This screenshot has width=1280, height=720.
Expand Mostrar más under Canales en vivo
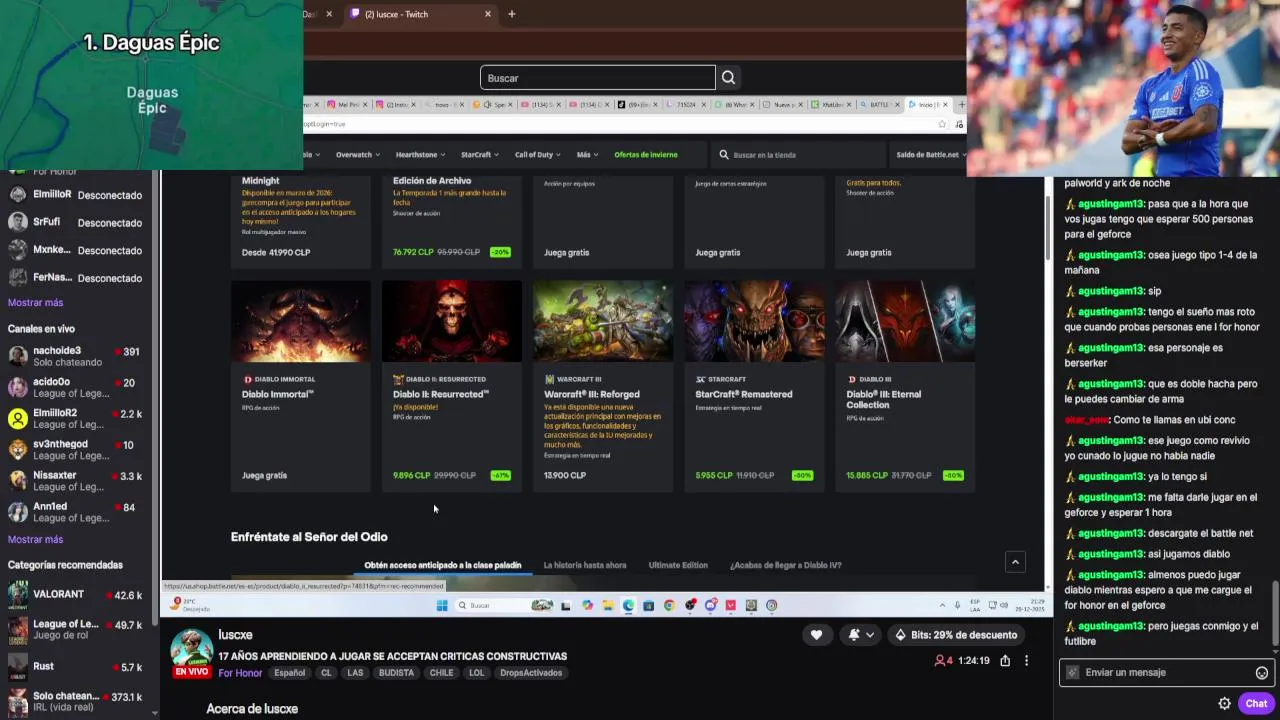[x=35, y=540]
